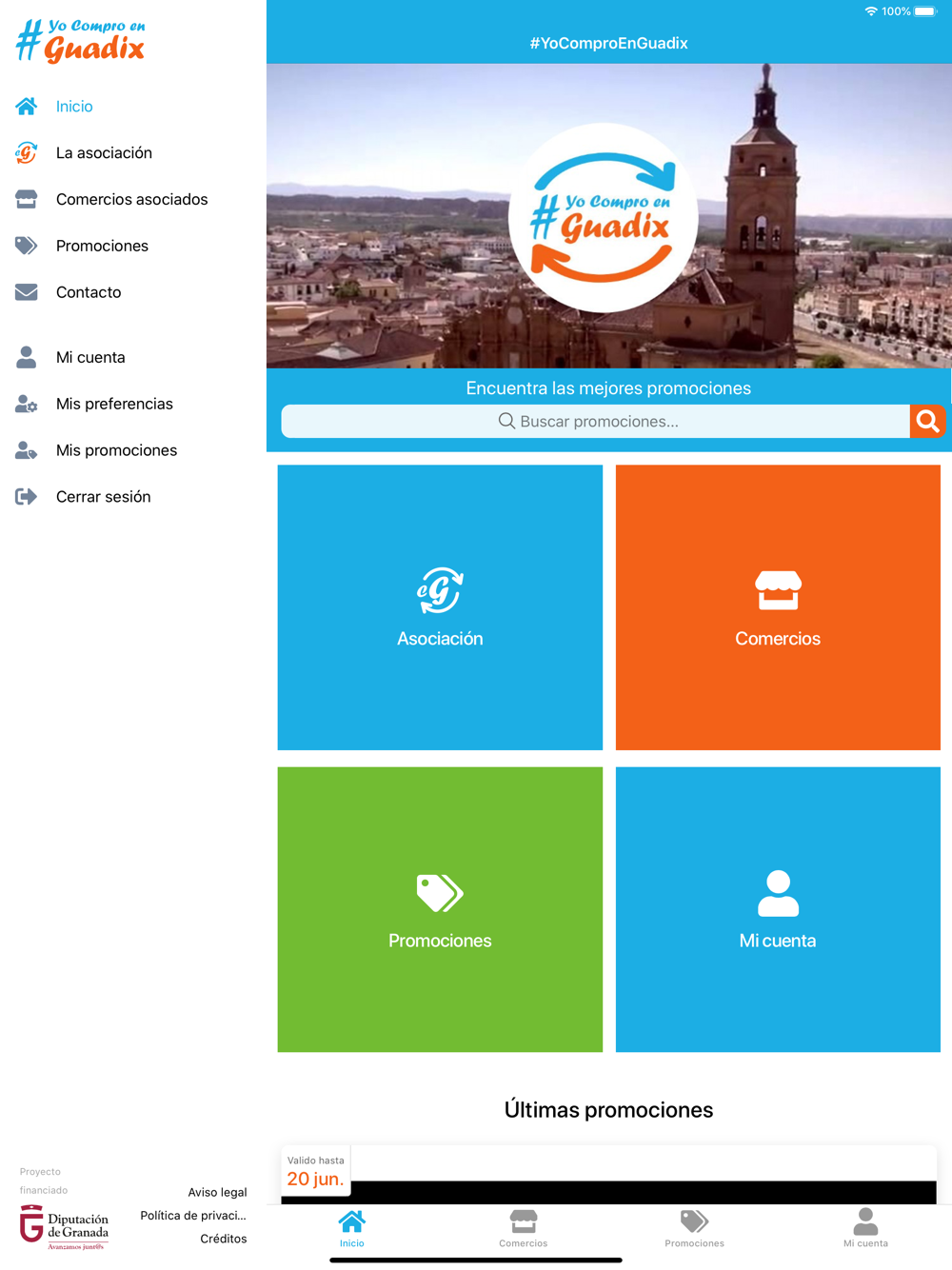Tap the Asociación tile label
This screenshot has height=1270, width=952.
(440, 639)
